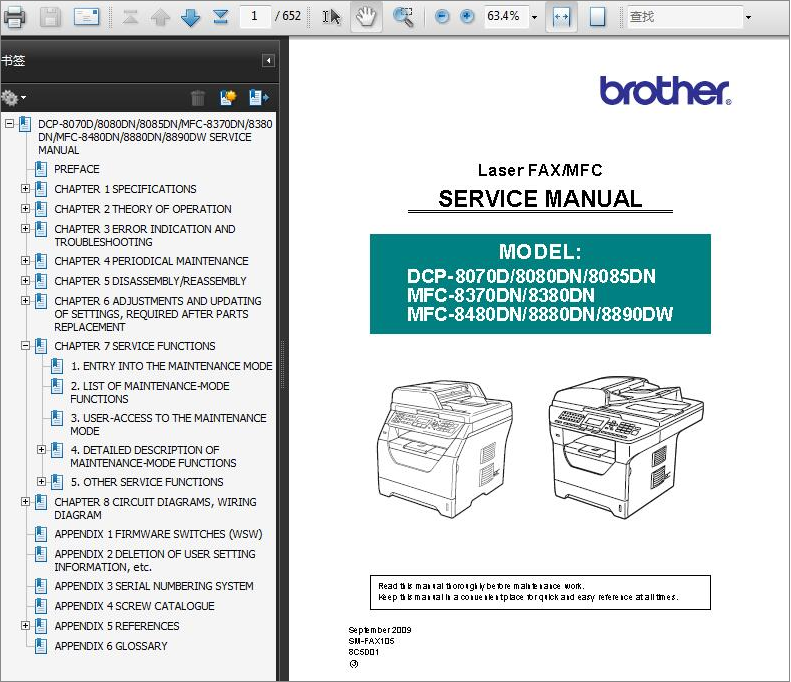Image resolution: width=791 pixels, height=682 pixels.
Task: Open APPENDIX 1 FIRMWARE SWITCHES (WSW)
Action: (x=158, y=534)
